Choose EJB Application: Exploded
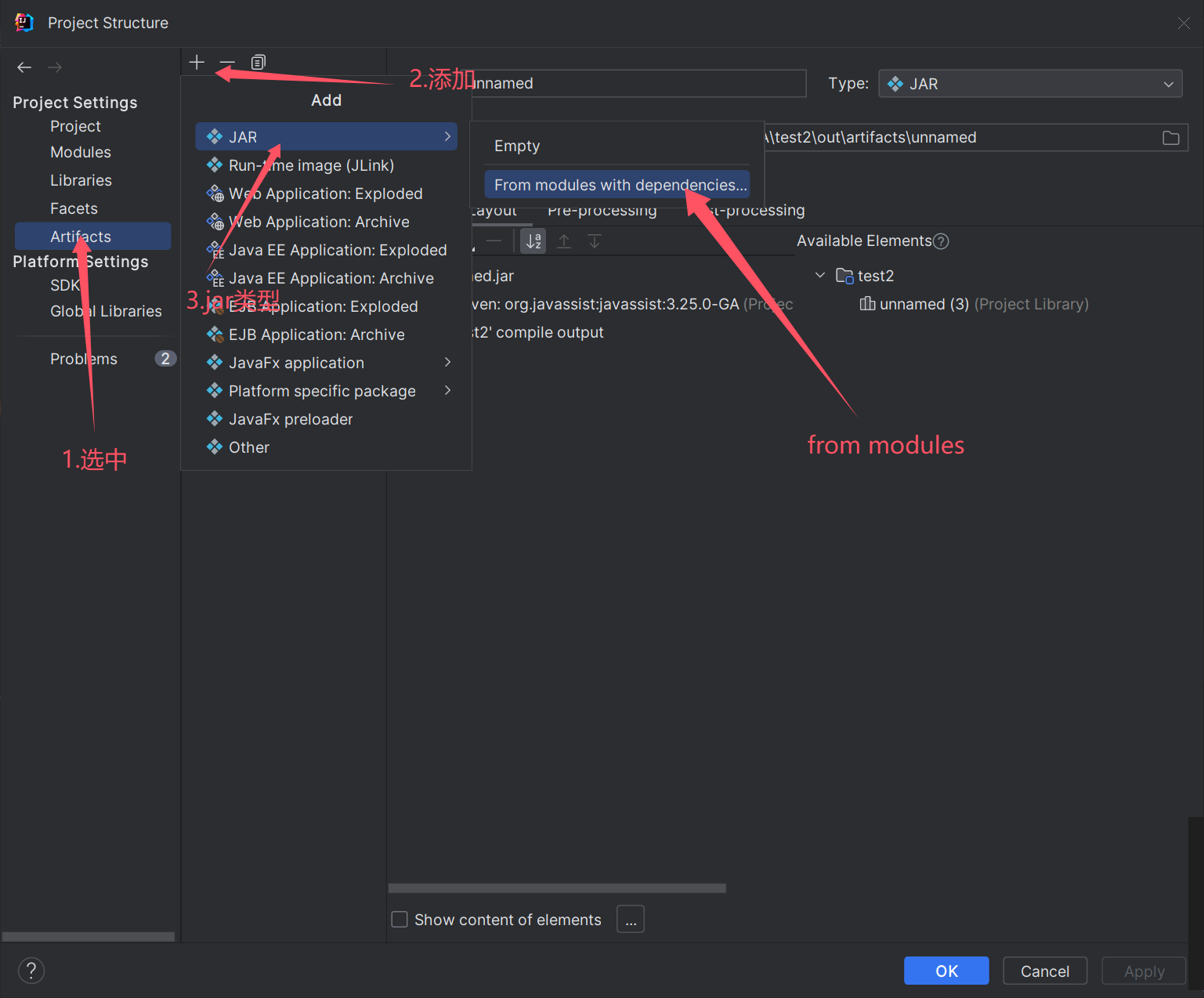Image resolution: width=1204 pixels, height=998 pixels. tap(326, 306)
